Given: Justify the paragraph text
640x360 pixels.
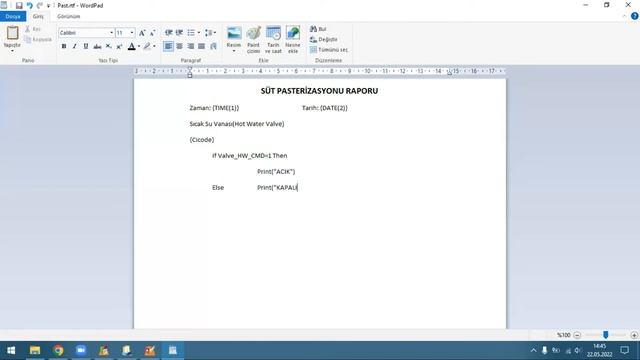Looking at the screenshot, I should tap(202, 47).
